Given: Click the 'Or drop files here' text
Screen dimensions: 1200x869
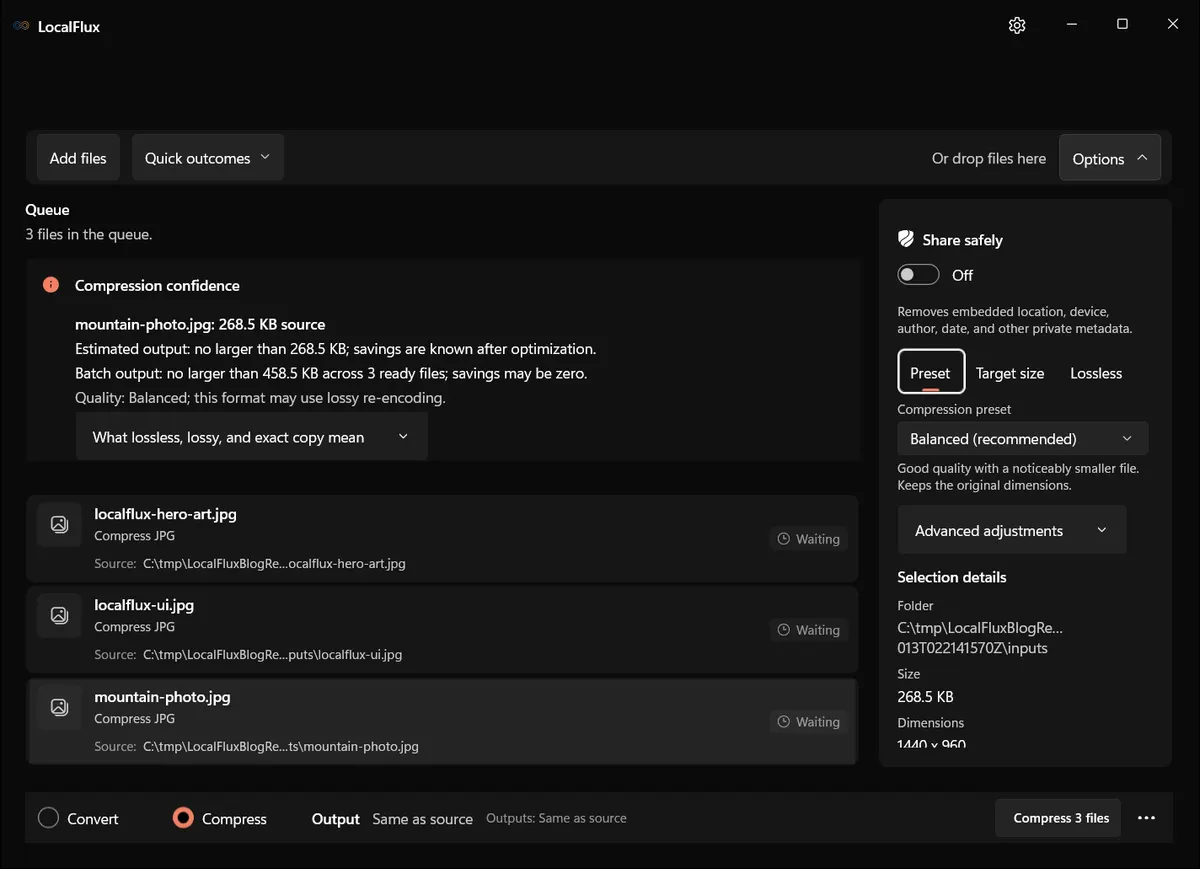Looking at the screenshot, I should coord(989,158).
